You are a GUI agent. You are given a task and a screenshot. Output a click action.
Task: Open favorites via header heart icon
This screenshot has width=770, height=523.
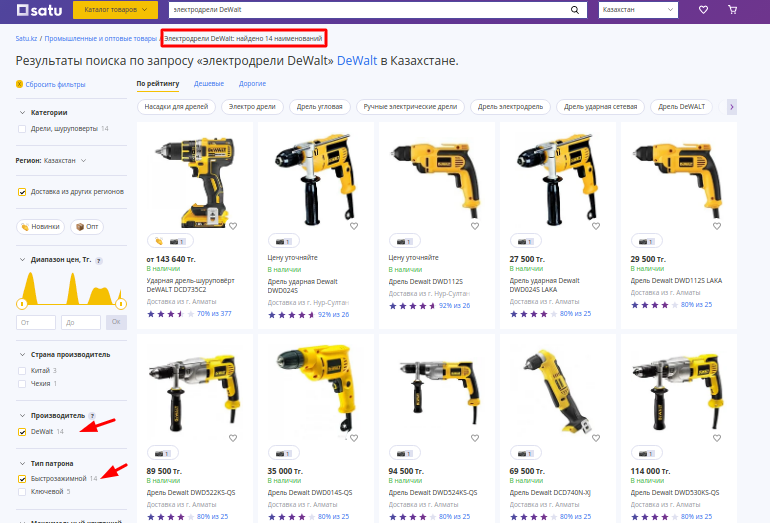point(703,10)
